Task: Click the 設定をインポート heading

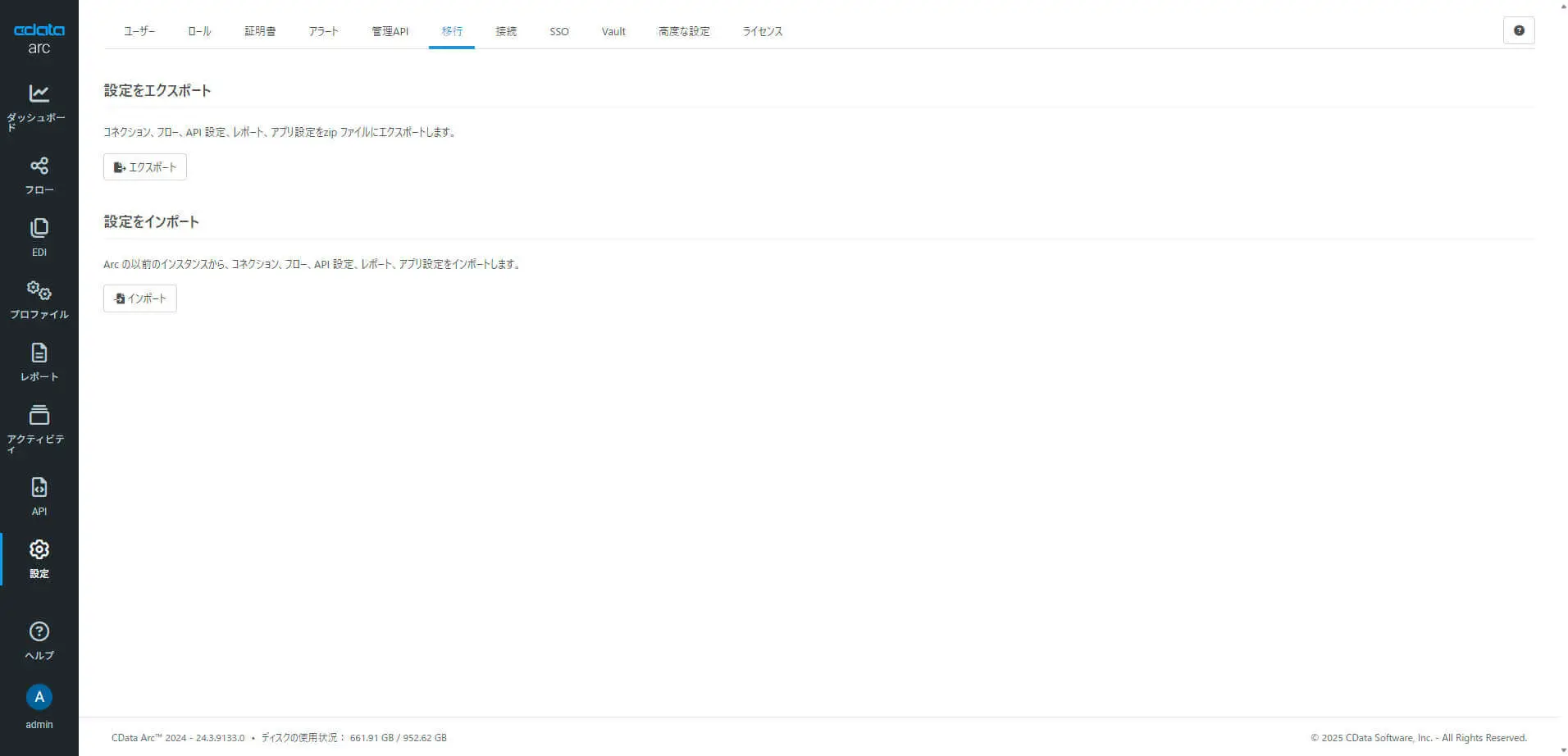Action: tap(152, 221)
